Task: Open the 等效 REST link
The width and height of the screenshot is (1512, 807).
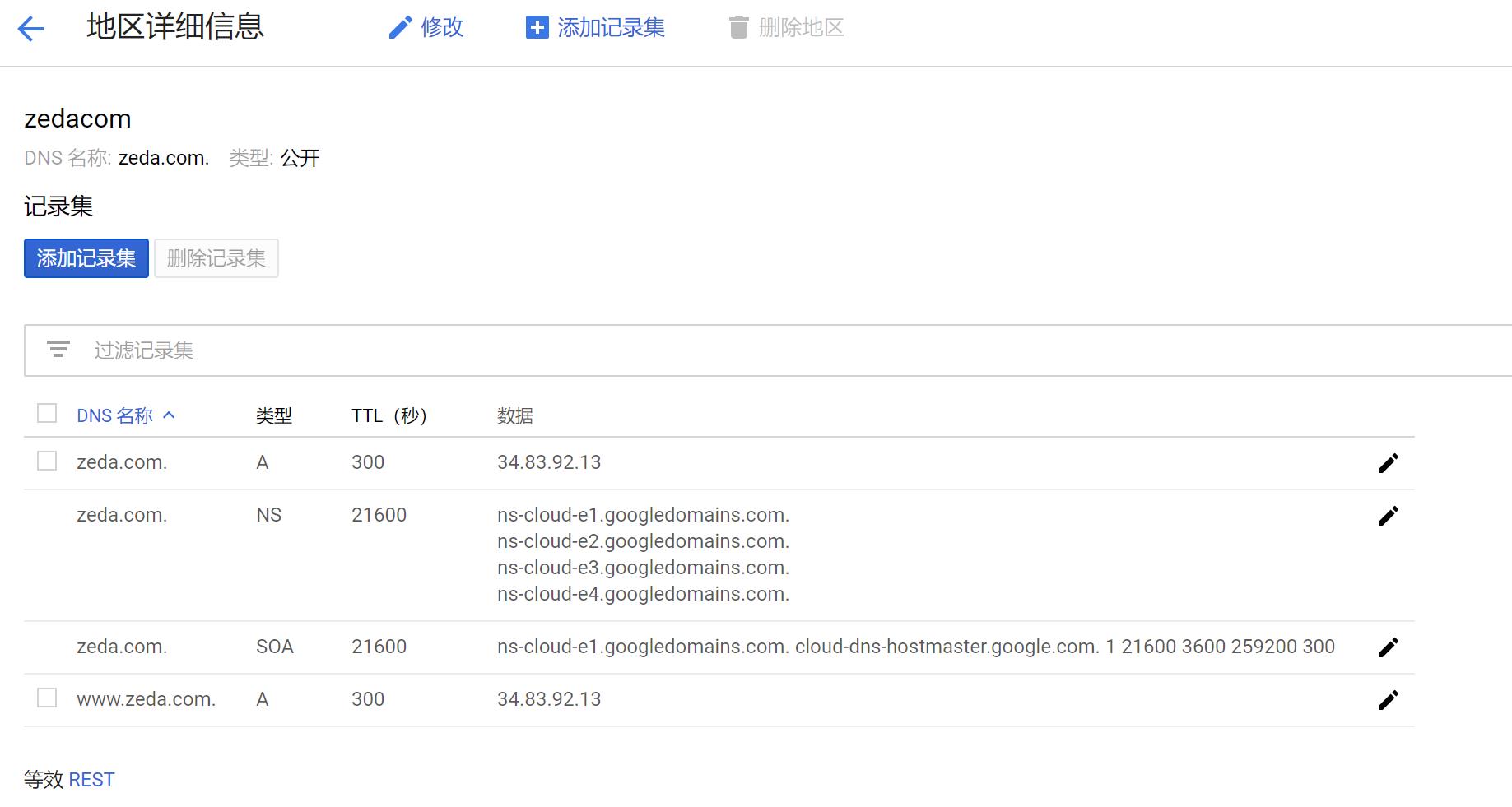Action: click(91, 780)
